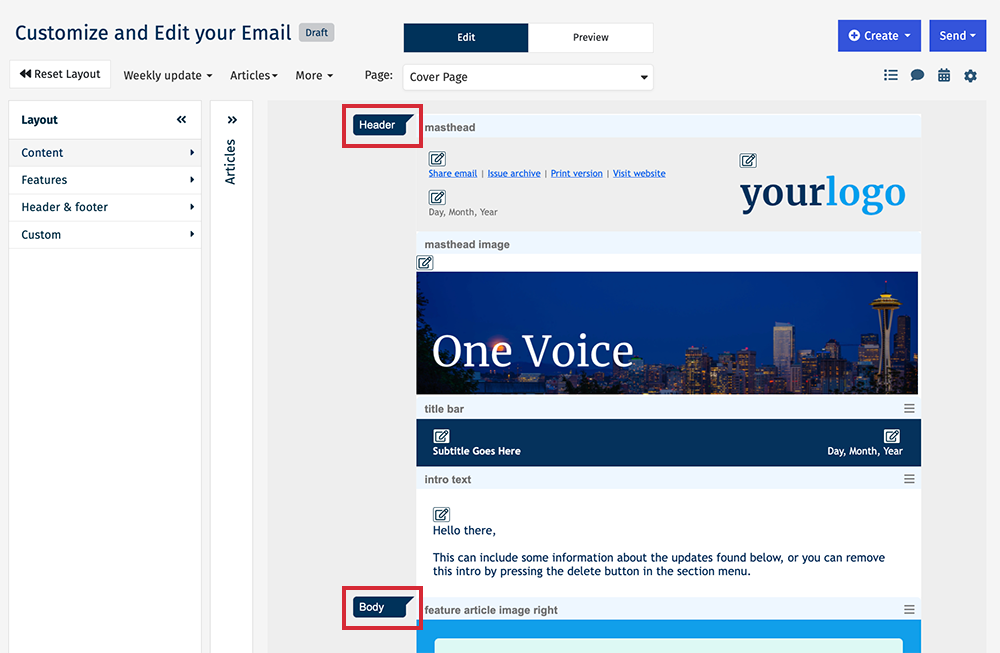Click Reset Layout button
The width and height of the screenshot is (1000, 653).
coord(60,74)
